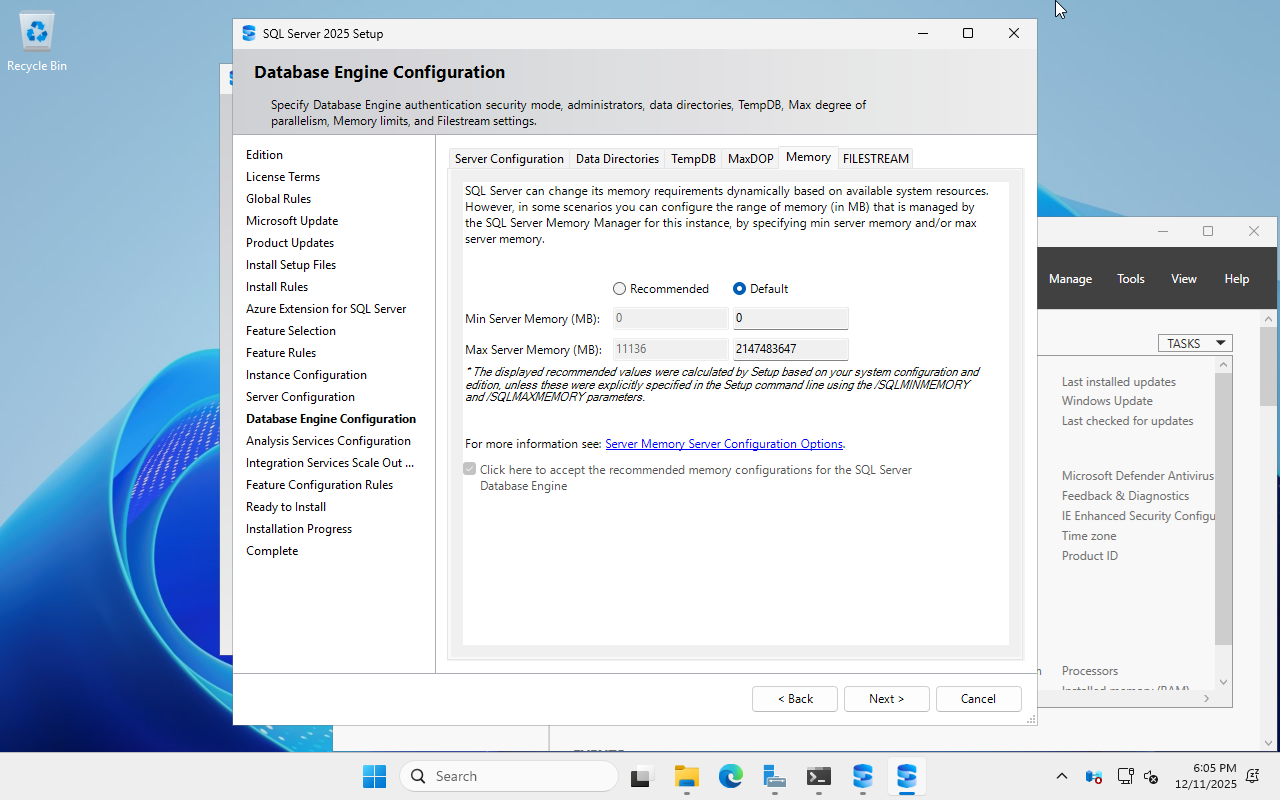Click the muted volume tray icon
The height and width of the screenshot is (800, 1280).
tap(1151, 777)
